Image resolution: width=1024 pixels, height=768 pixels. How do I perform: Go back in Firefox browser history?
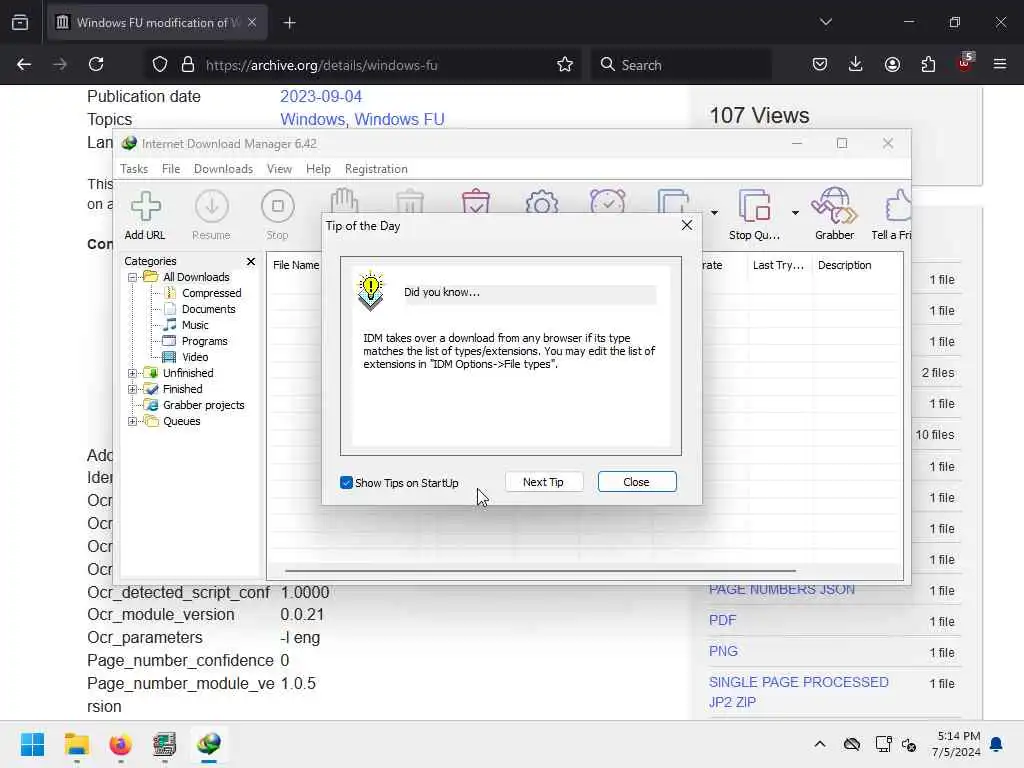24,64
